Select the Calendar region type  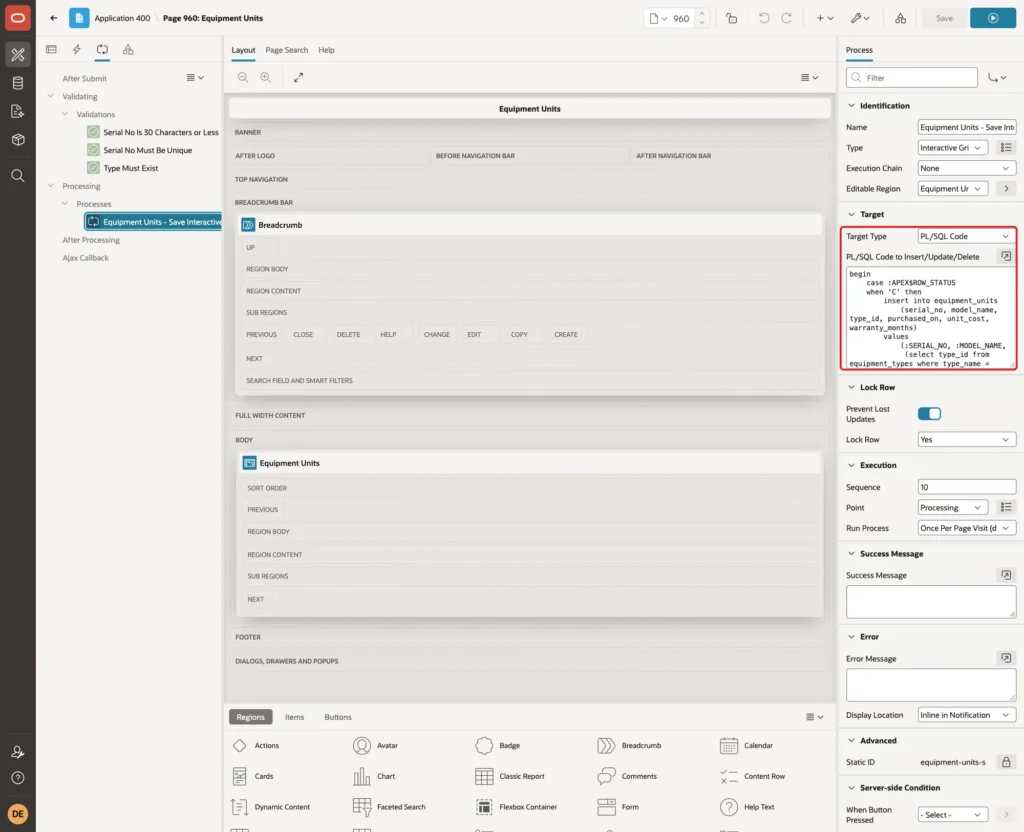click(746, 745)
